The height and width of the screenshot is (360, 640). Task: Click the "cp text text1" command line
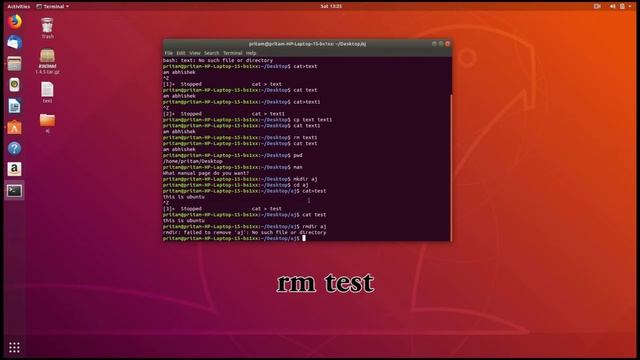point(247,120)
